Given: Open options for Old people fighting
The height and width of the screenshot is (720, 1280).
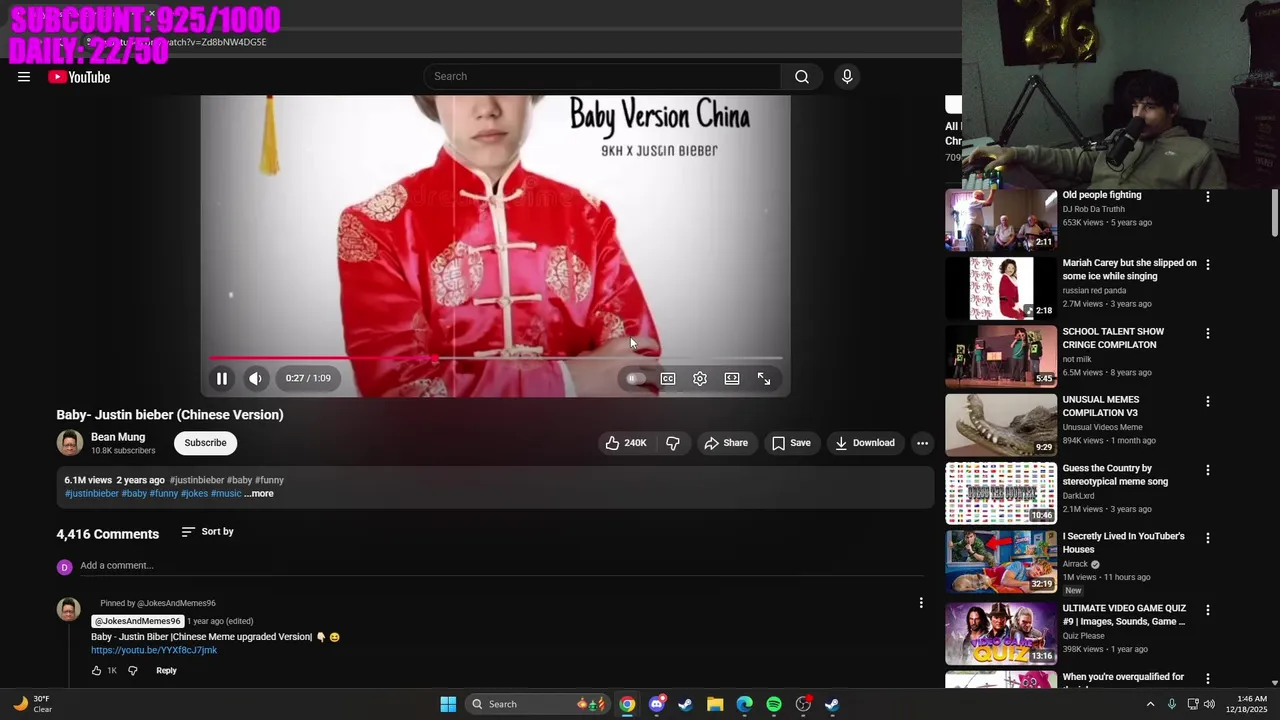Looking at the screenshot, I should click(x=1207, y=197).
